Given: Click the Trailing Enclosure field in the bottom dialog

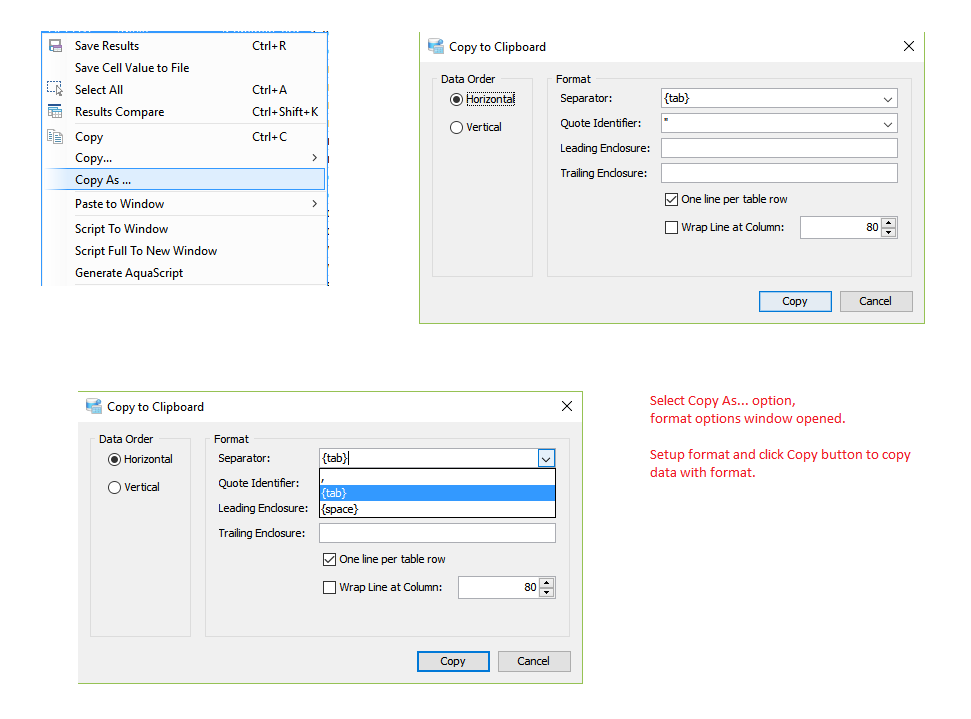Looking at the screenshot, I should 437,533.
